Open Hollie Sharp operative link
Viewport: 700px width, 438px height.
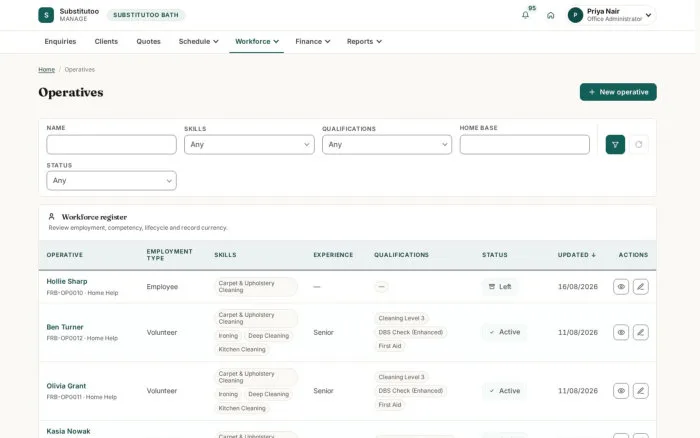tap(67, 281)
